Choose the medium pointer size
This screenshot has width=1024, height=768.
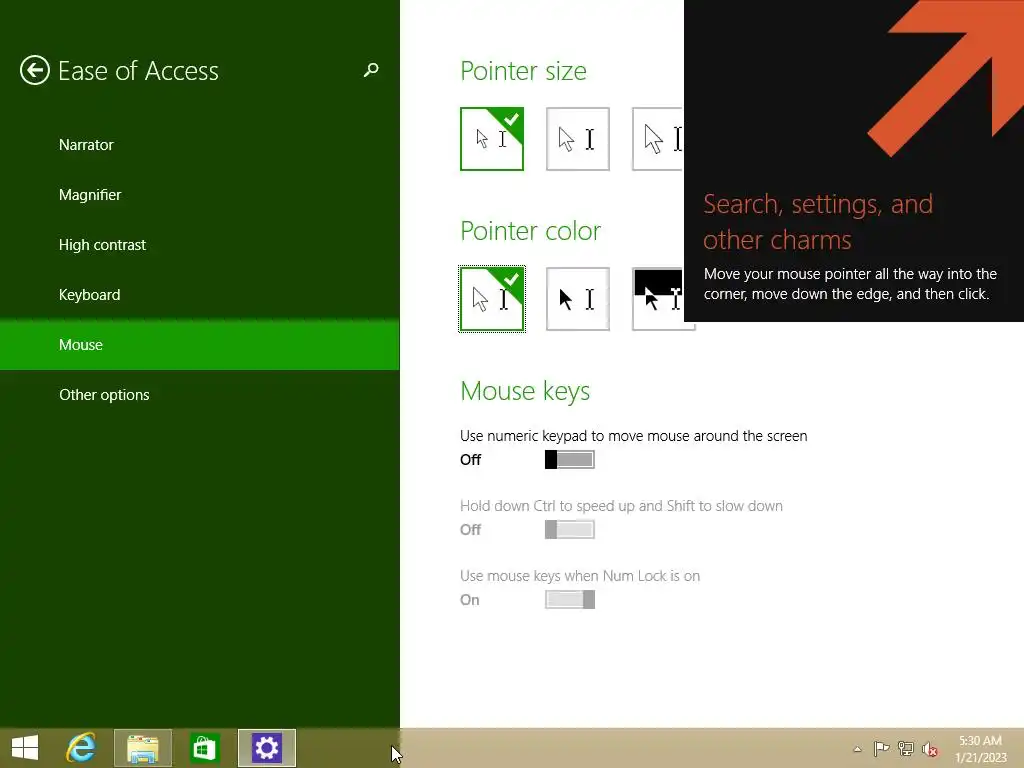pyautogui.click(x=578, y=139)
